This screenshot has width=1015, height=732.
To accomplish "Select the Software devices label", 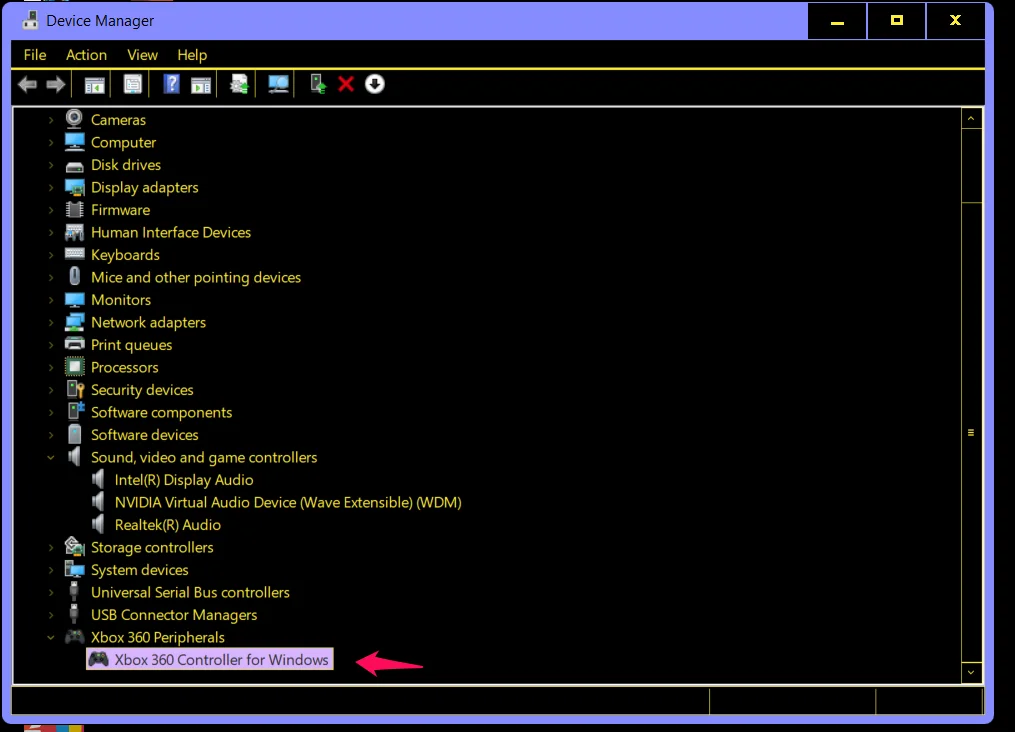I will point(144,435).
